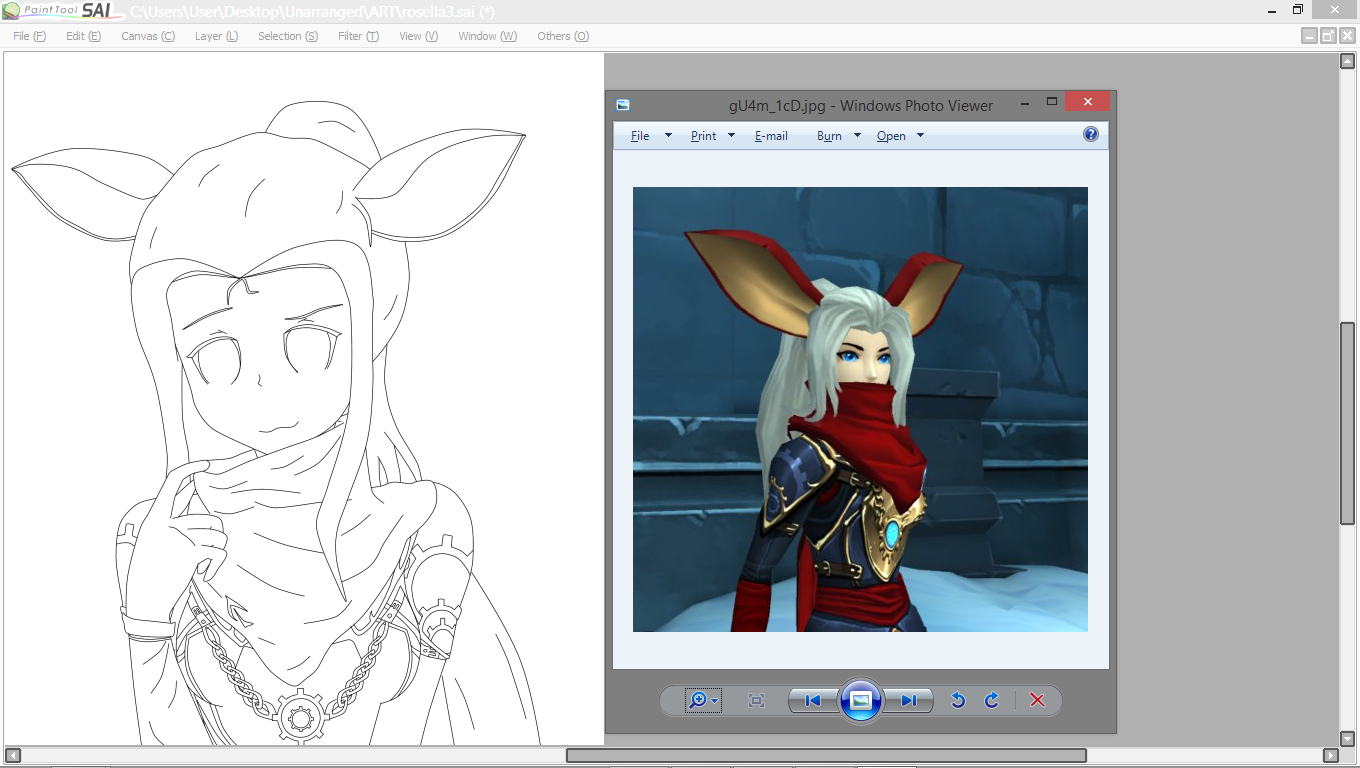Click the vertical scrollbar thumb in SAI
1360x768 pixels.
coord(1347,423)
